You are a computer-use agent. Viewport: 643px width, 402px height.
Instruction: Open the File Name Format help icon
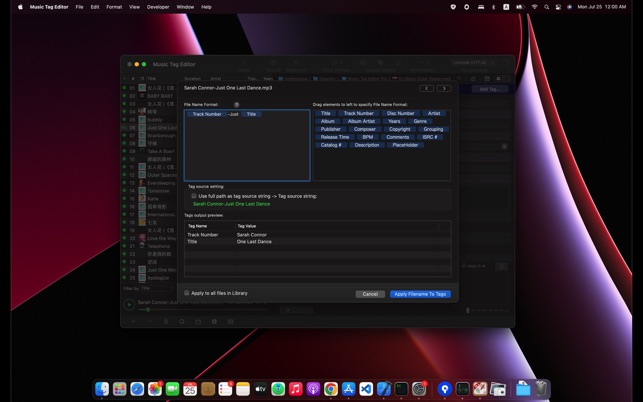click(x=237, y=105)
